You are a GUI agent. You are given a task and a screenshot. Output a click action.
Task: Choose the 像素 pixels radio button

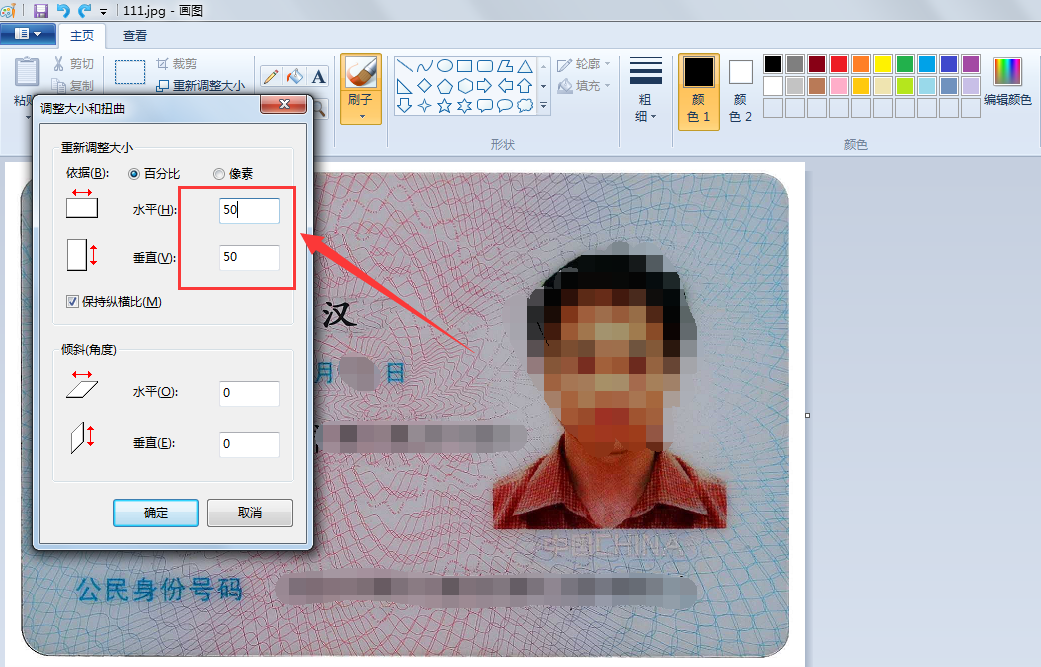(219, 174)
